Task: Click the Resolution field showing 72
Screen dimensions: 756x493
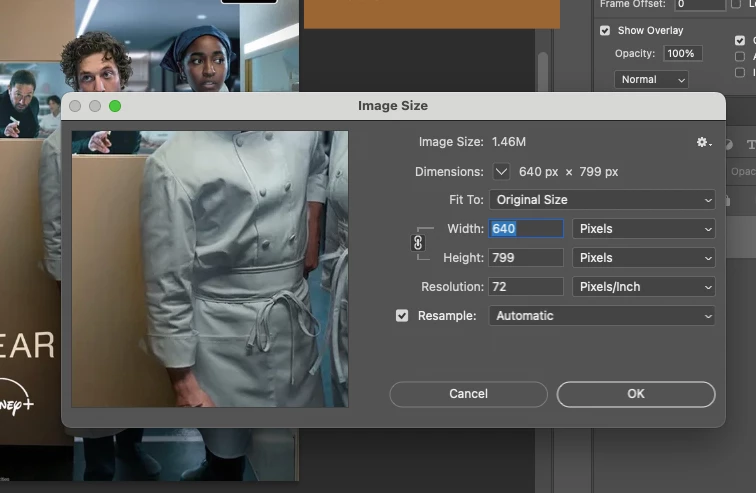Action: click(526, 287)
